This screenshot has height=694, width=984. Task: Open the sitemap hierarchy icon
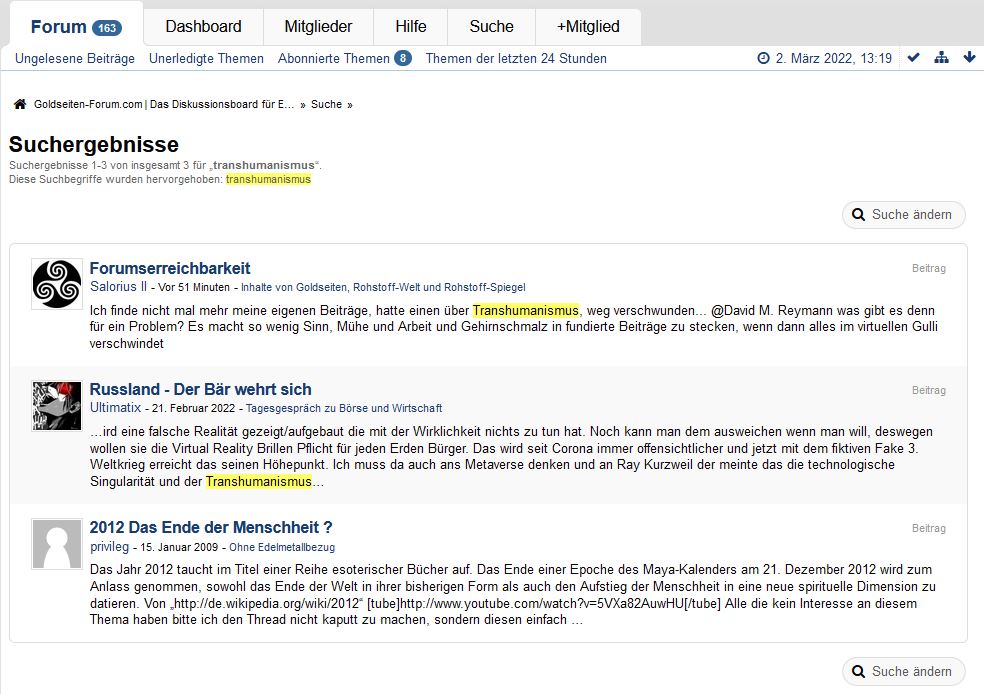point(941,58)
